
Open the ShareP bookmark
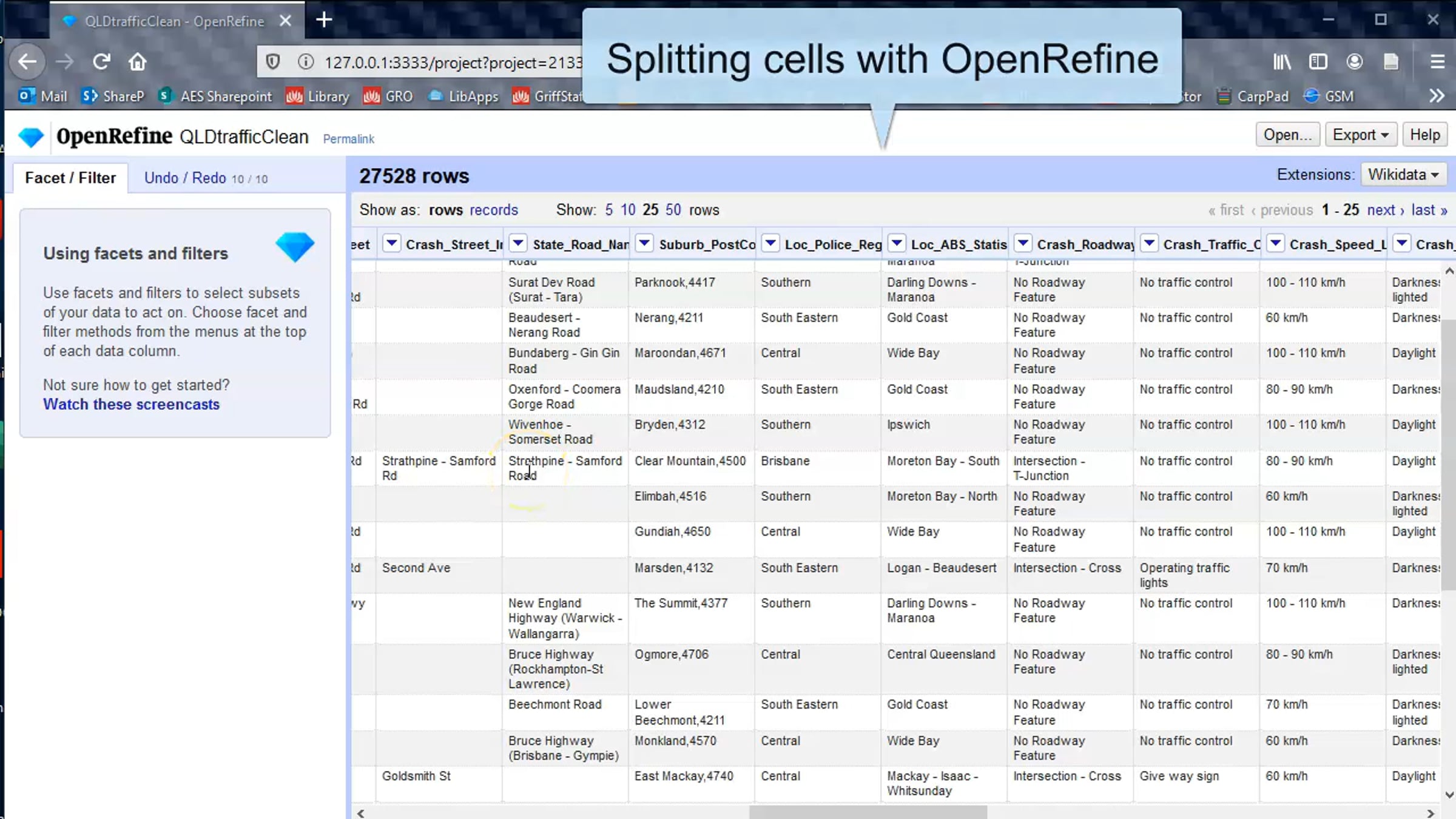(x=113, y=96)
